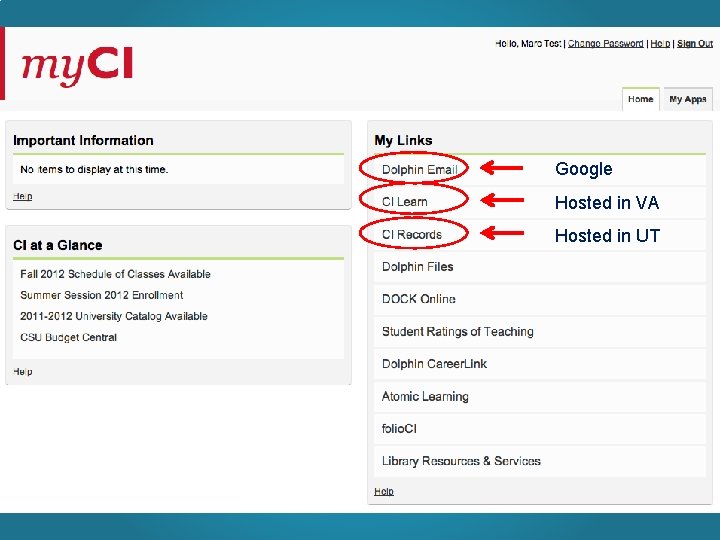
Task: Click the CI at a Glance heading
Action: [x=57, y=245]
